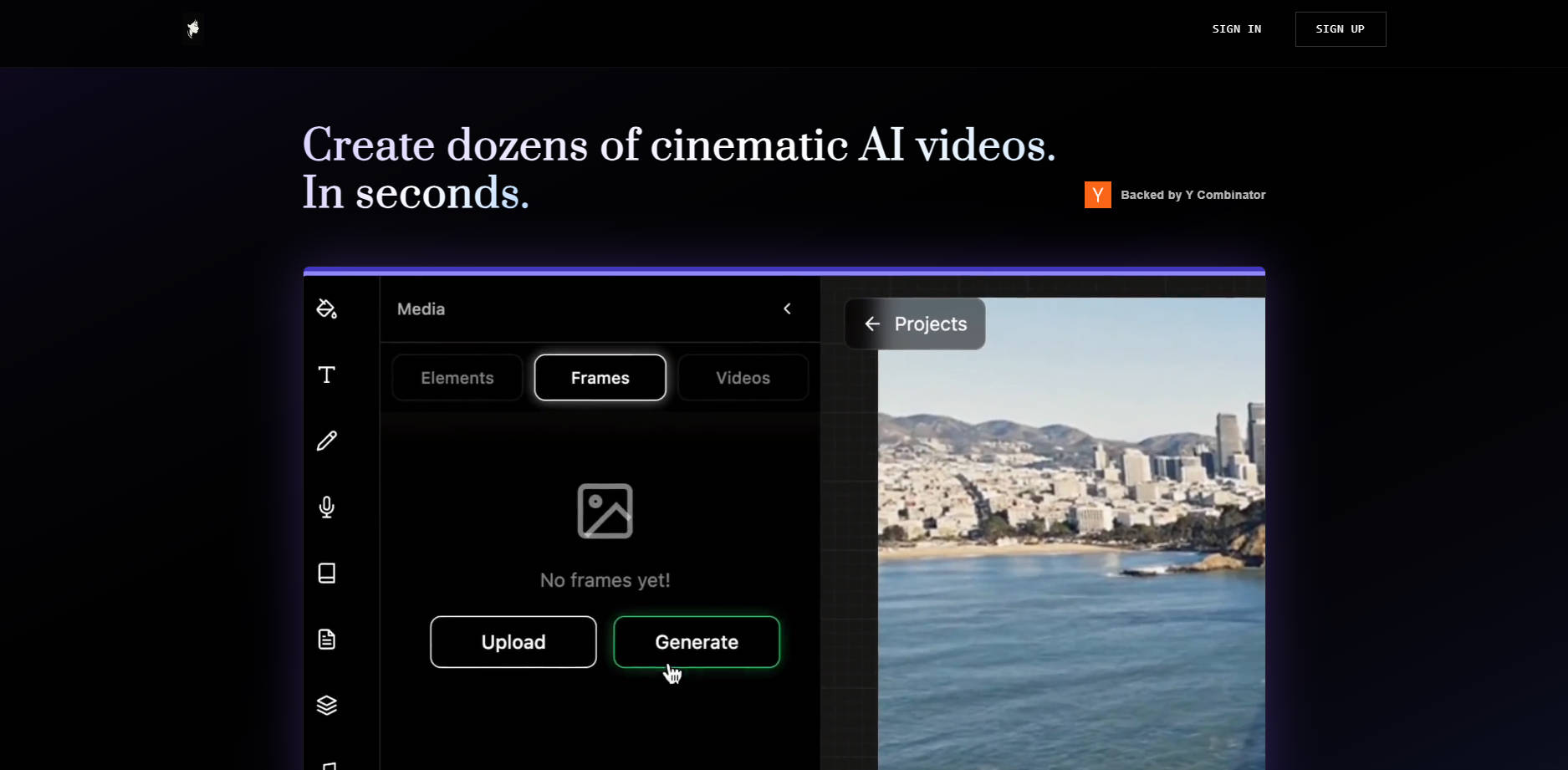
Task: Select the paint bucket fill tool
Action: (x=326, y=309)
